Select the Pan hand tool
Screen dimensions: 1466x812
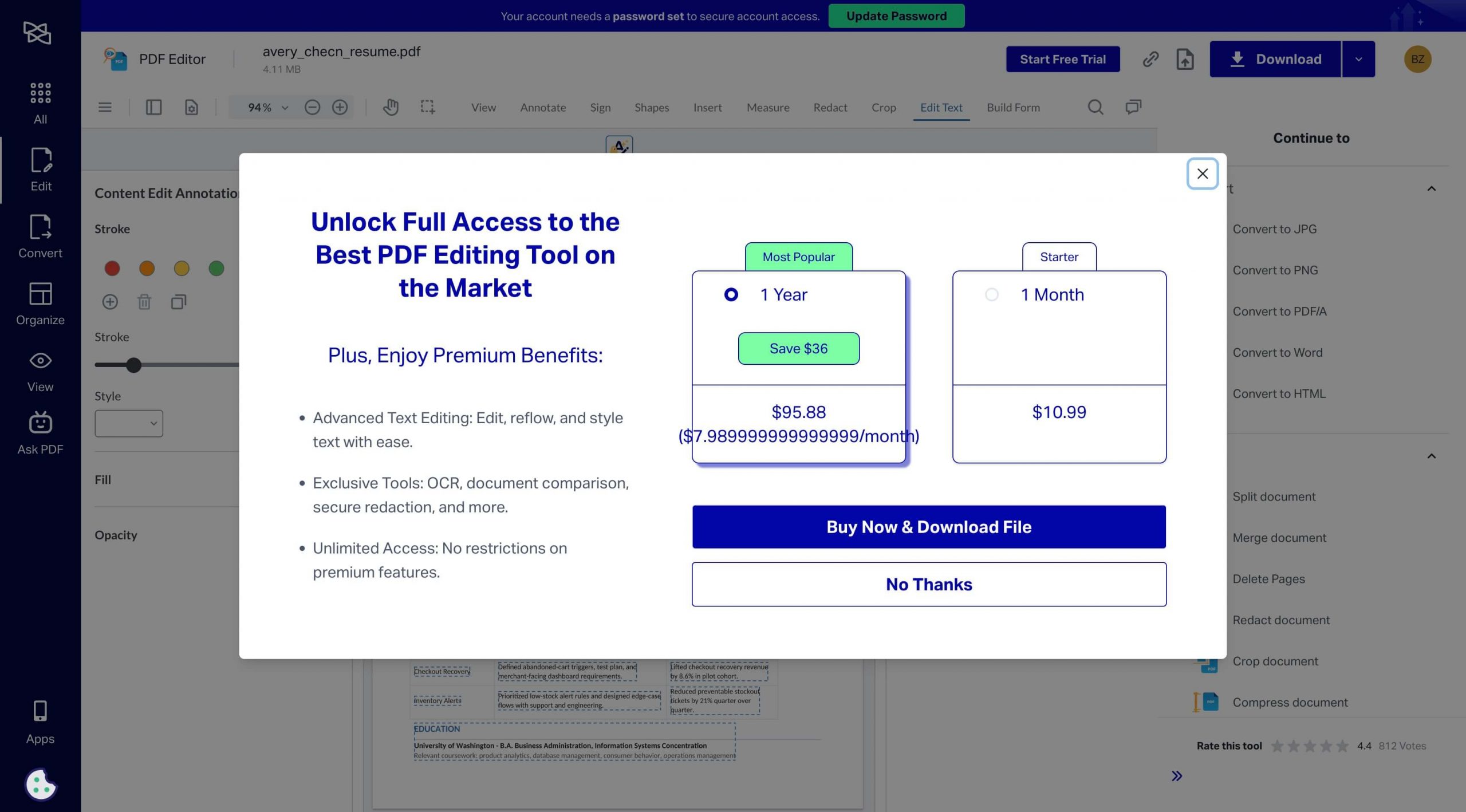tap(391, 107)
